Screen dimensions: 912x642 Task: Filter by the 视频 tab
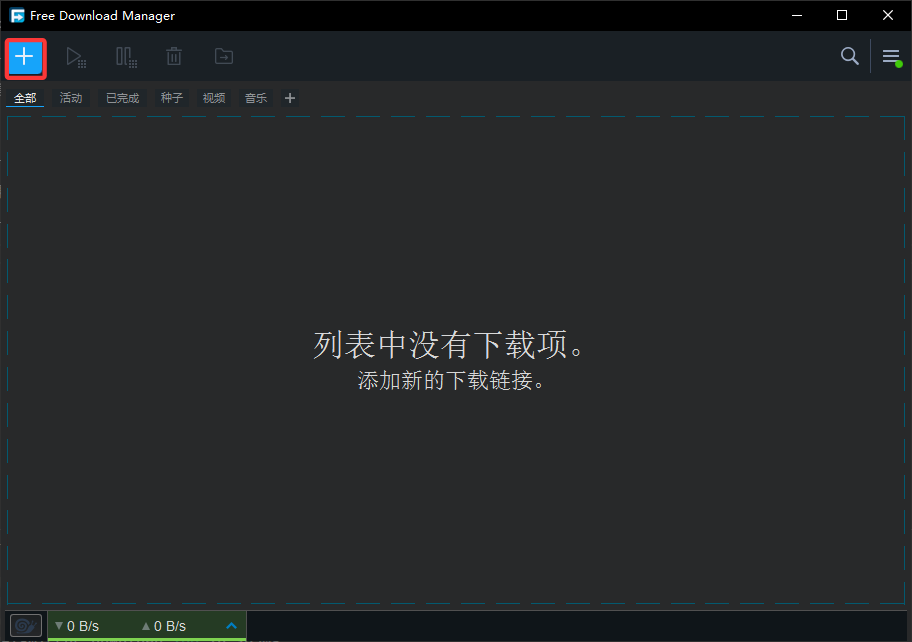click(x=214, y=98)
